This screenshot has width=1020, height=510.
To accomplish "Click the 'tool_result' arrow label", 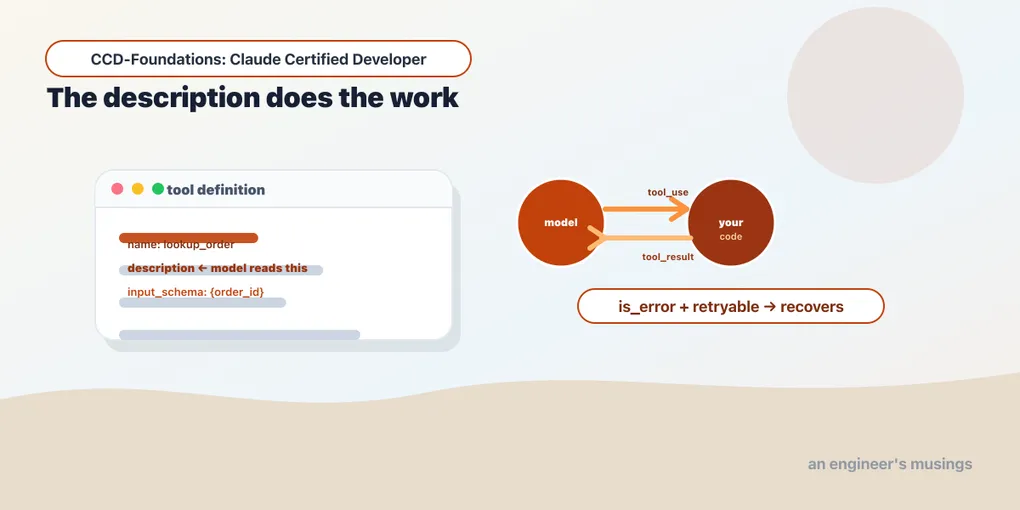I will pos(668,257).
